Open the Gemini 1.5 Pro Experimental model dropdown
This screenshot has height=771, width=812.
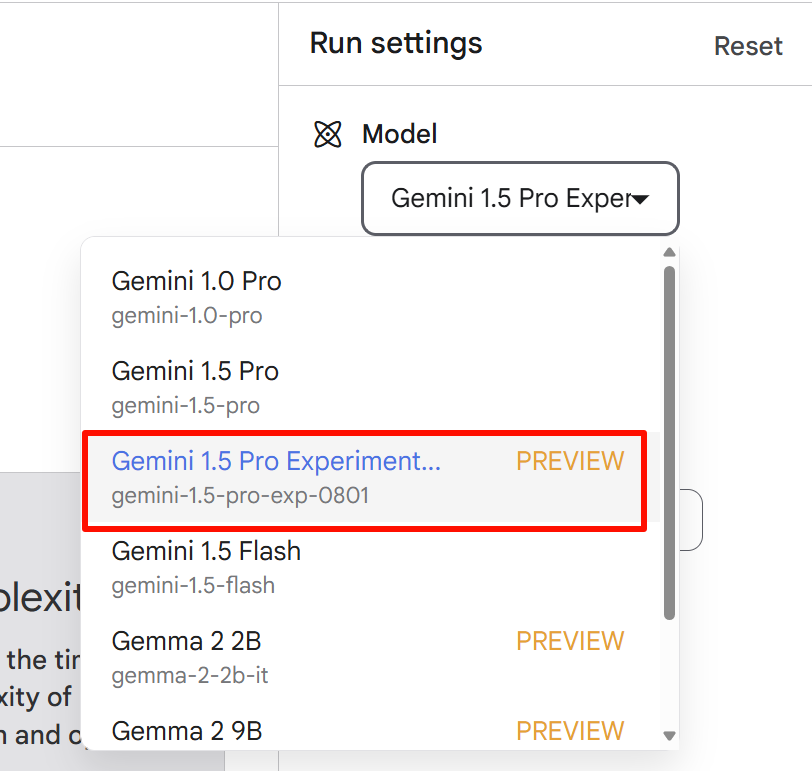(520, 198)
